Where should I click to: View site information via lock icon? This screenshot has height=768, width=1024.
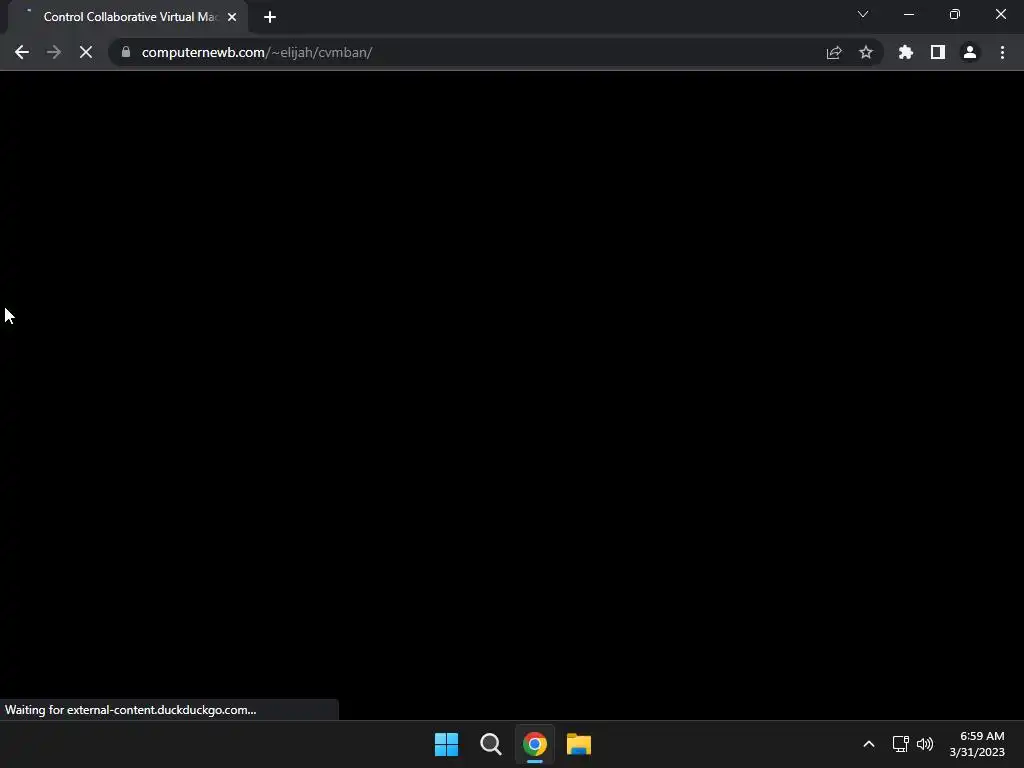coord(126,52)
